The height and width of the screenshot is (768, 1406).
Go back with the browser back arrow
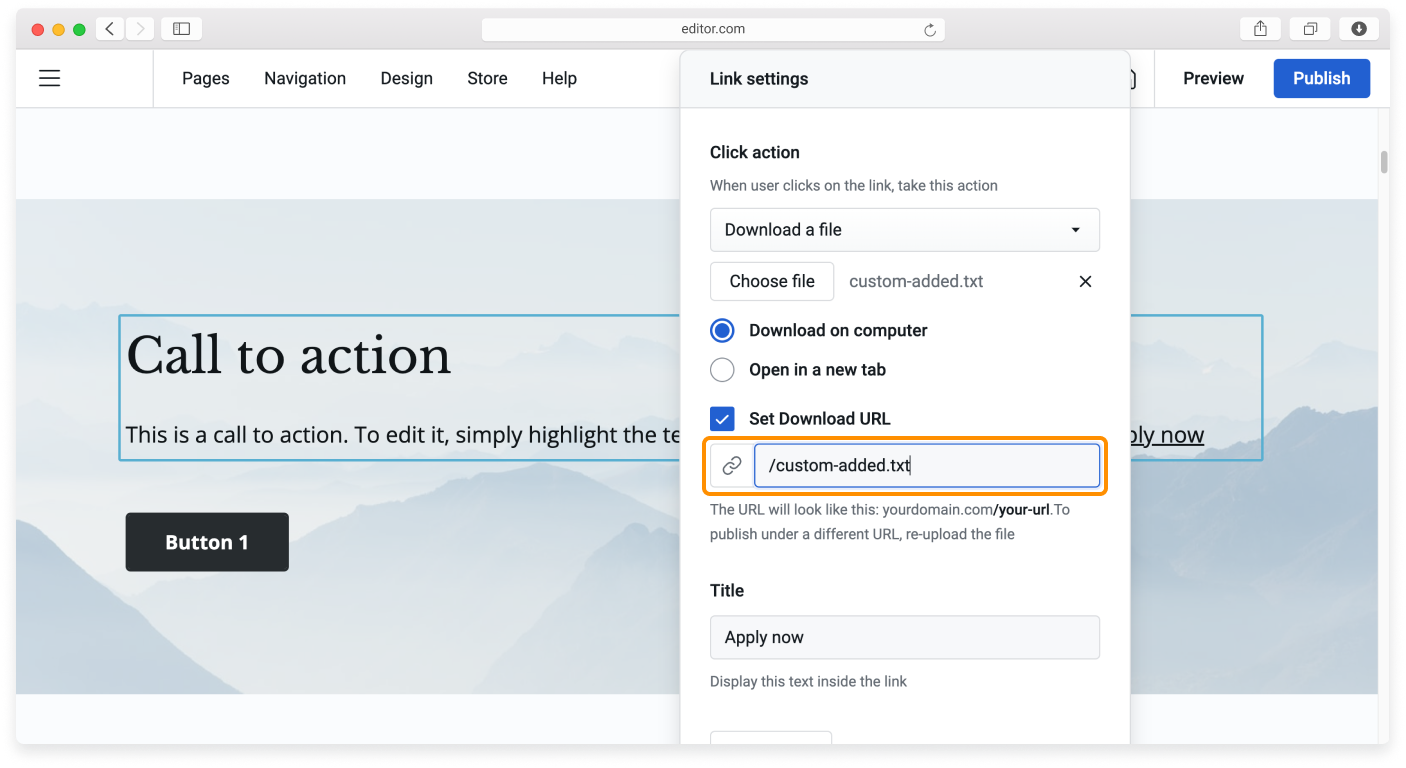110,29
